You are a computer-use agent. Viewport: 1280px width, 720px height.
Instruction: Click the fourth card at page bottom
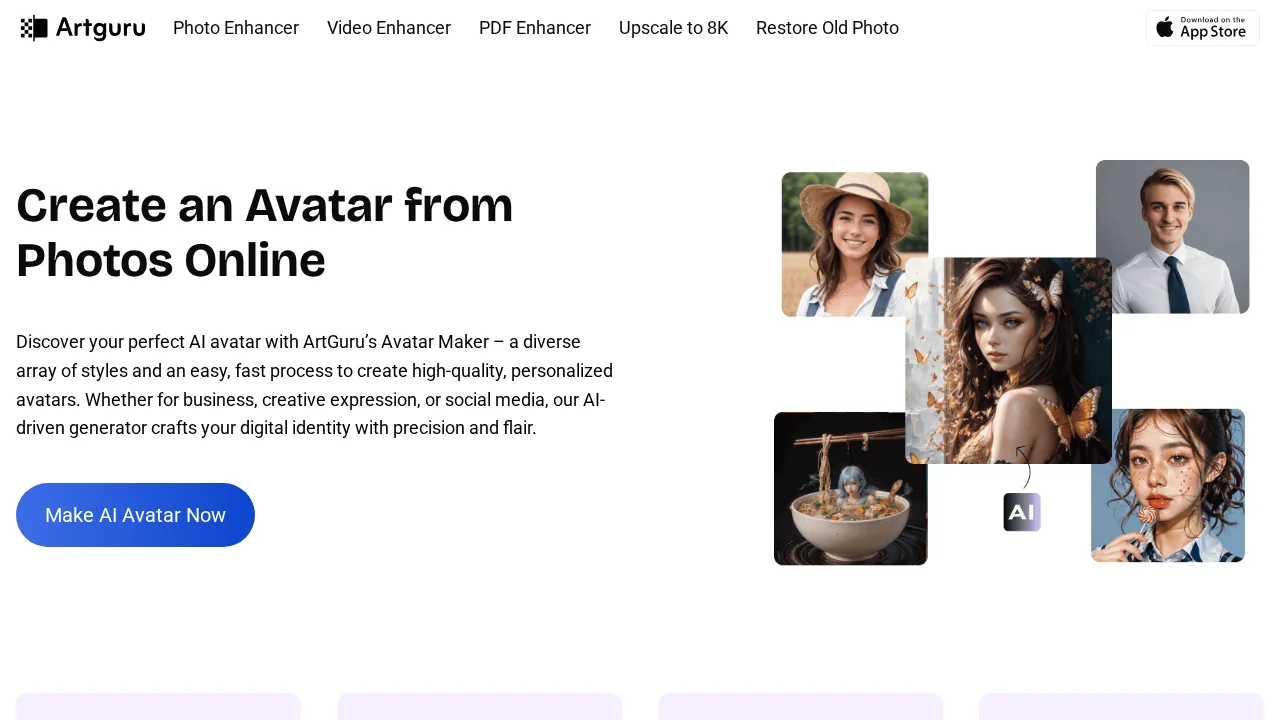point(1120,710)
